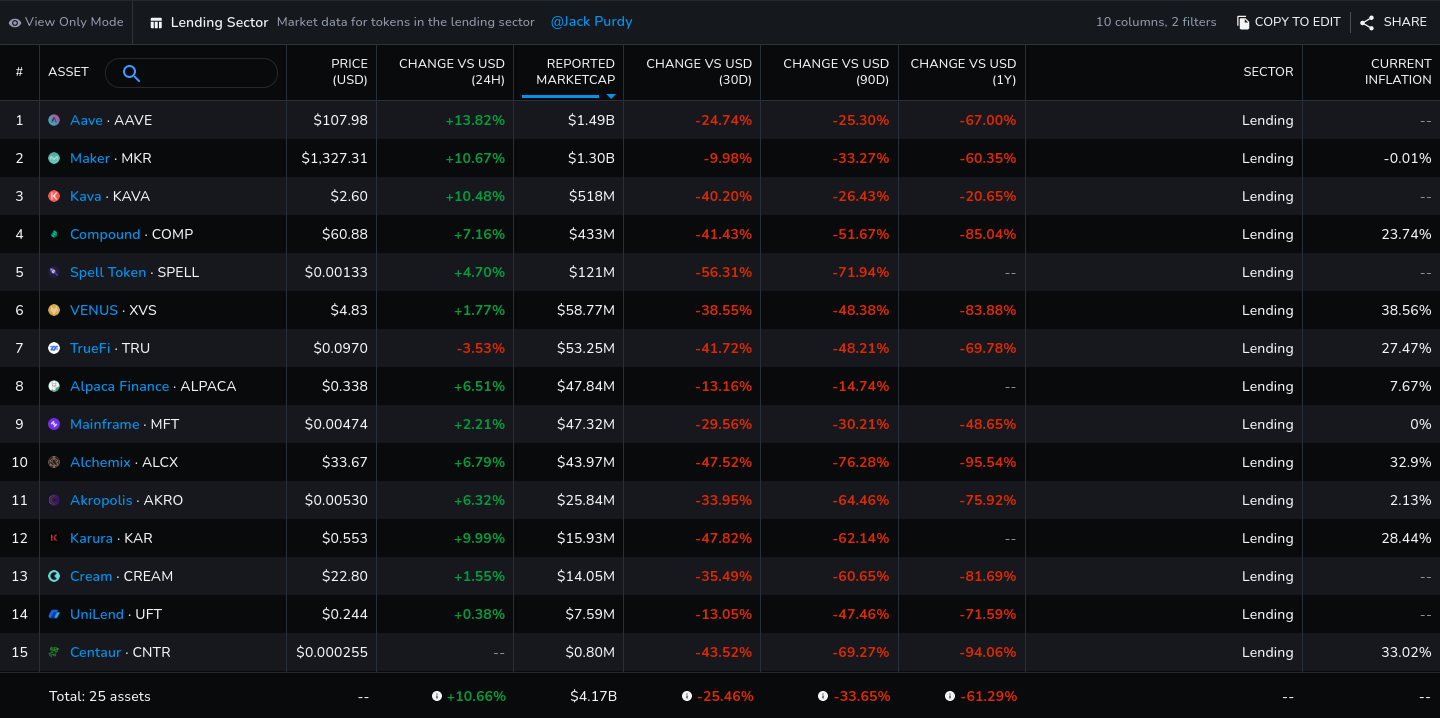Open the Aave asset link
This screenshot has width=1440, height=718.
(86, 120)
